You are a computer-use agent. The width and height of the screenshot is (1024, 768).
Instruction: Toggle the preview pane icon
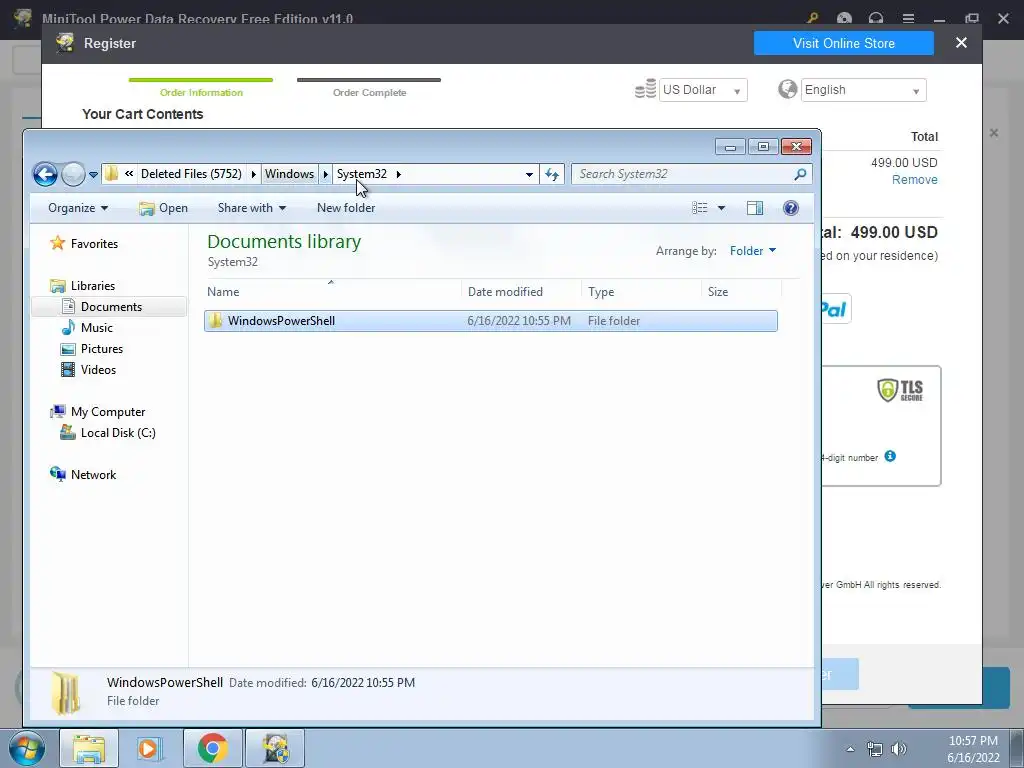[755, 208]
